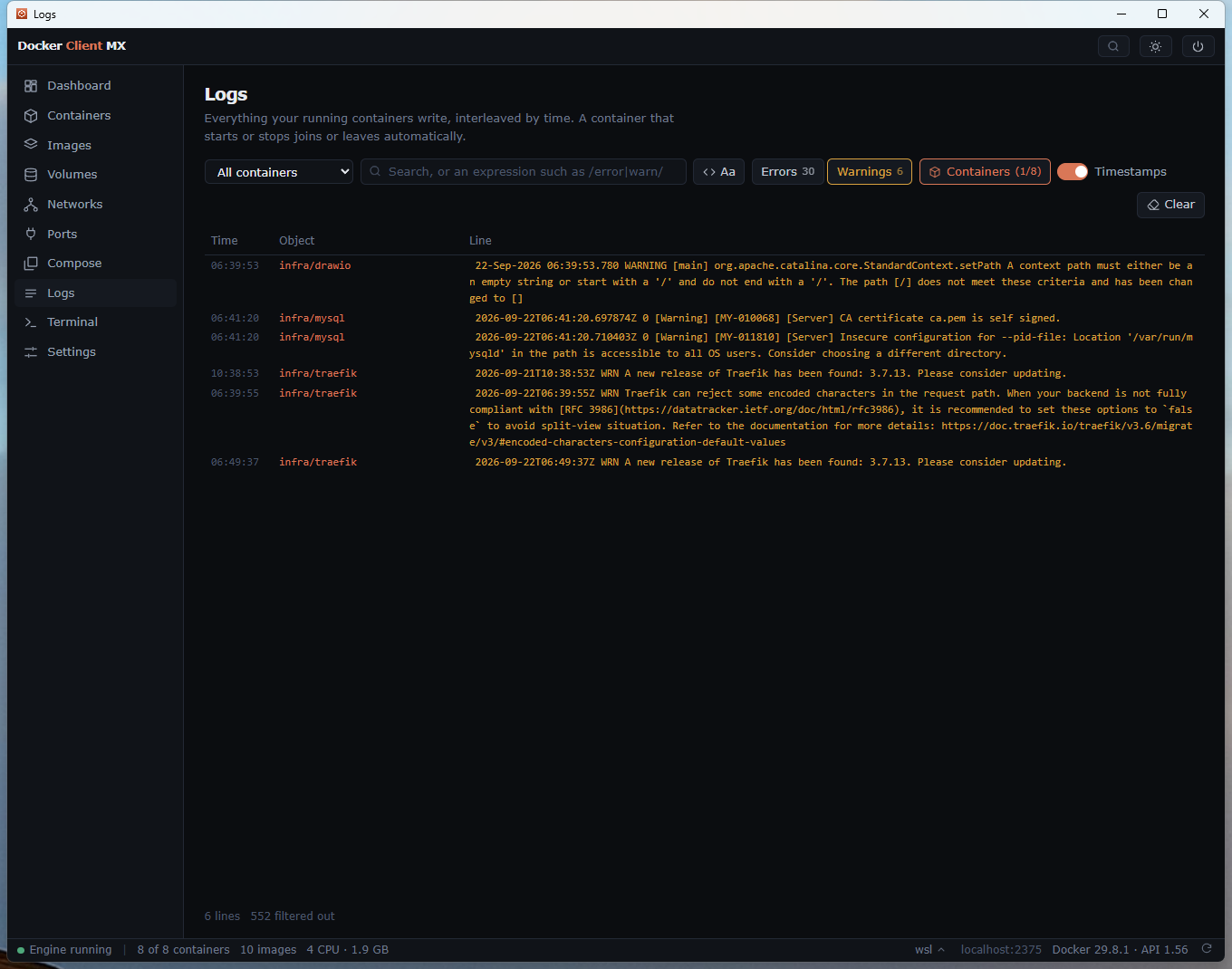Image resolution: width=1232 pixels, height=969 pixels.
Task: Click the Networks node icon in the sidebar
Action: click(x=31, y=205)
